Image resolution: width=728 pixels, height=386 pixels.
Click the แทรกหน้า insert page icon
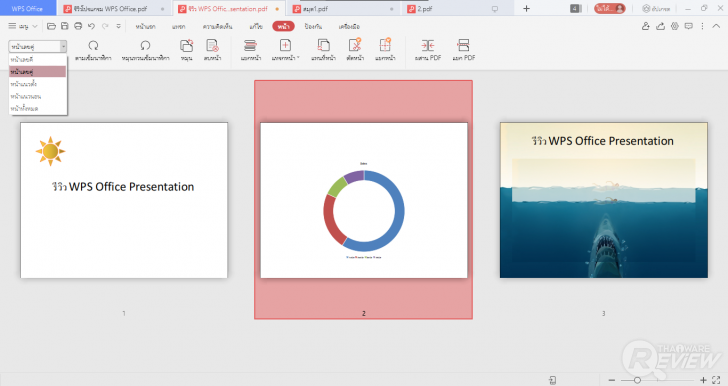285,45
